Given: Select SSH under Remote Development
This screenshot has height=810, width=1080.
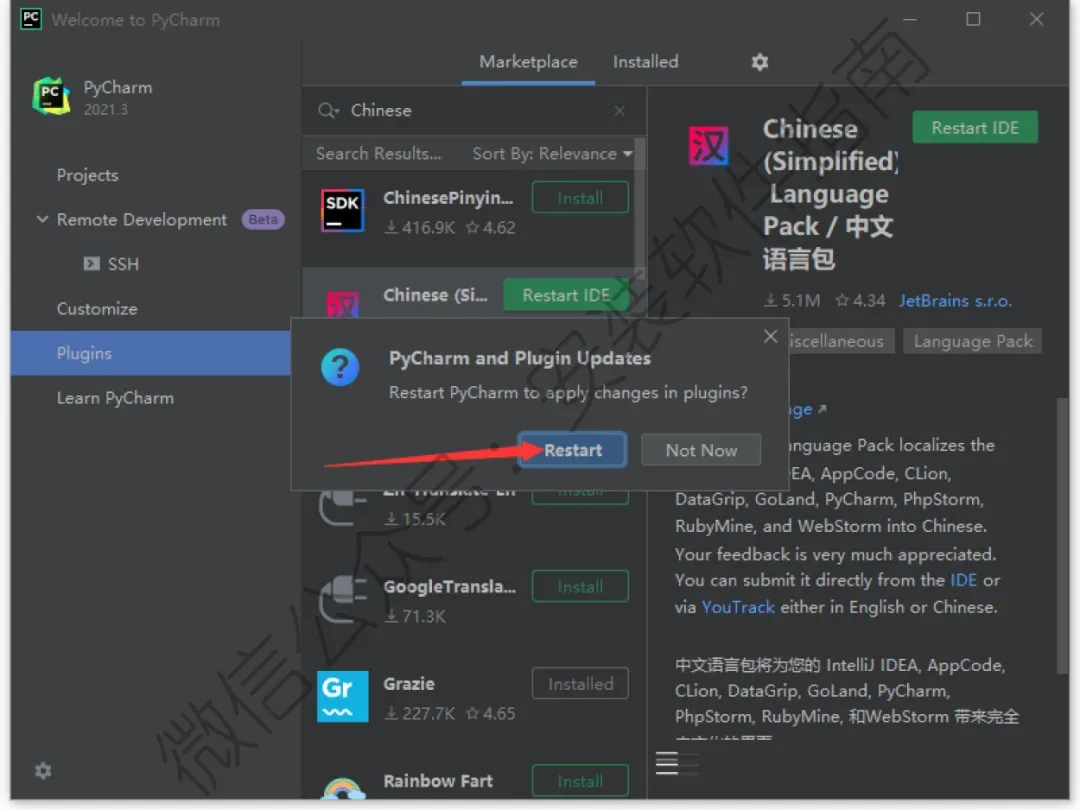Looking at the screenshot, I should (x=123, y=264).
